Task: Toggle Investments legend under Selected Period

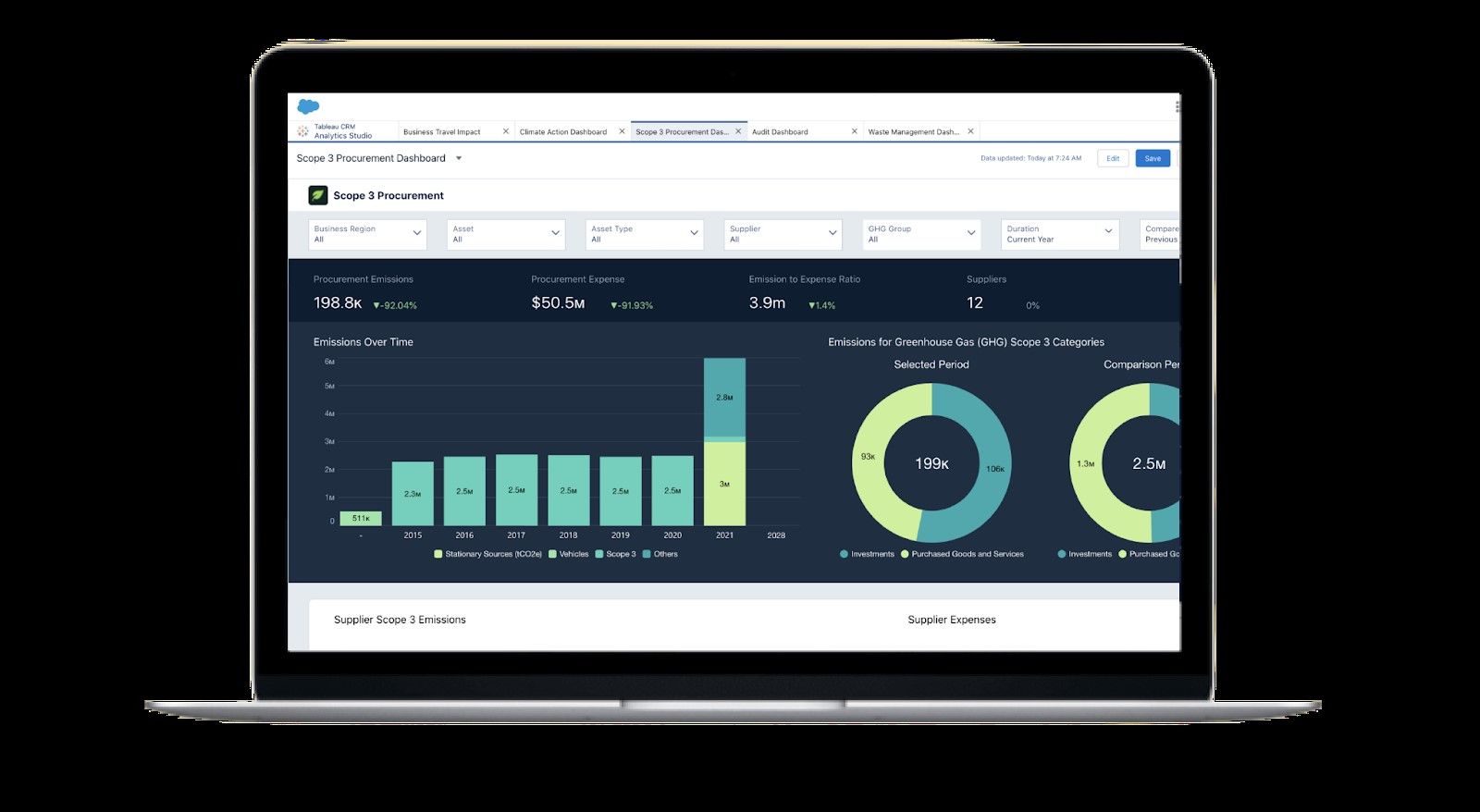Action: click(x=867, y=554)
